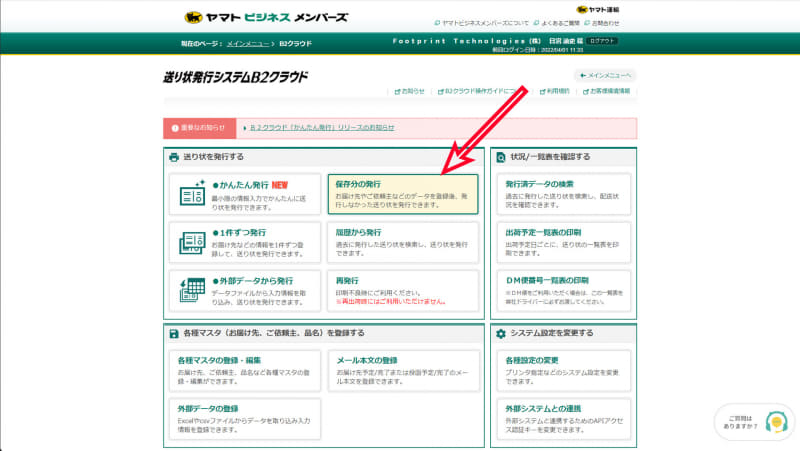Open 各種設定の変更 card

click(x=563, y=370)
